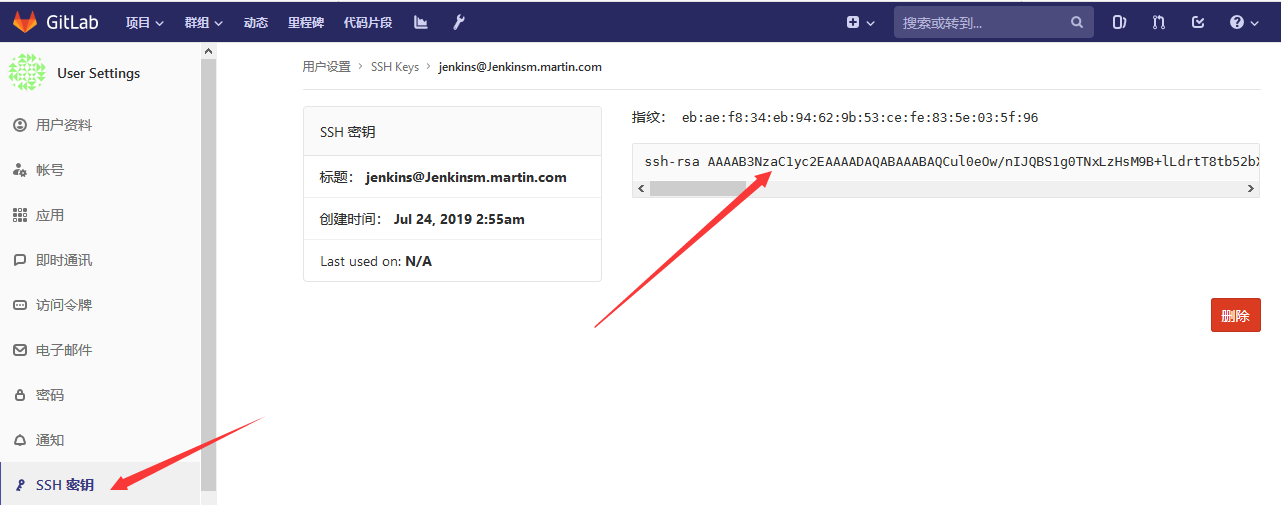Click the search magnifier icon
The height and width of the screenshot is (505, 1281).
(1077, 22)
